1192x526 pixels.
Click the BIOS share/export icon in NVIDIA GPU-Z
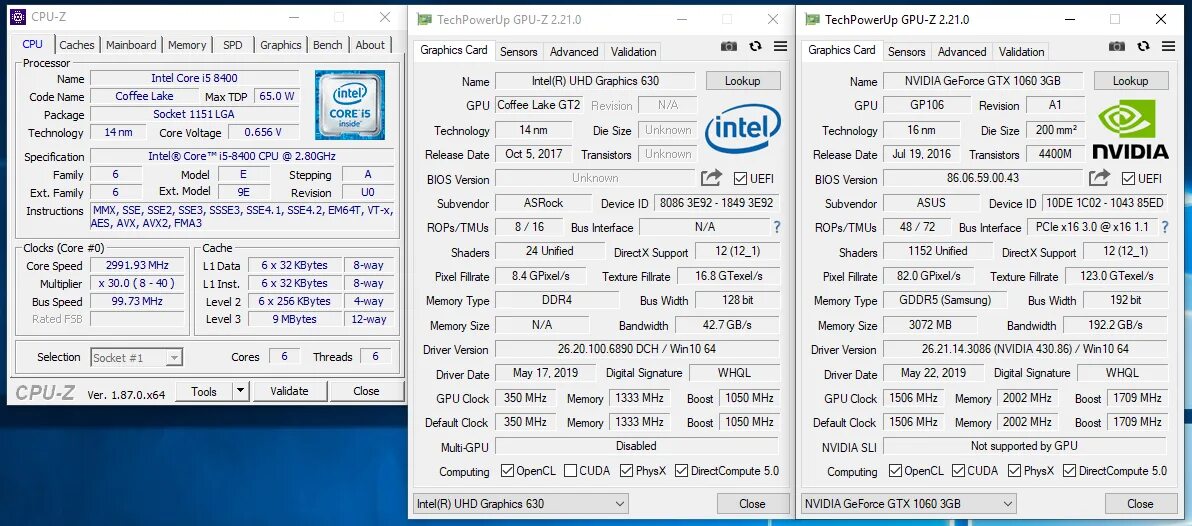pos(1099,178)
